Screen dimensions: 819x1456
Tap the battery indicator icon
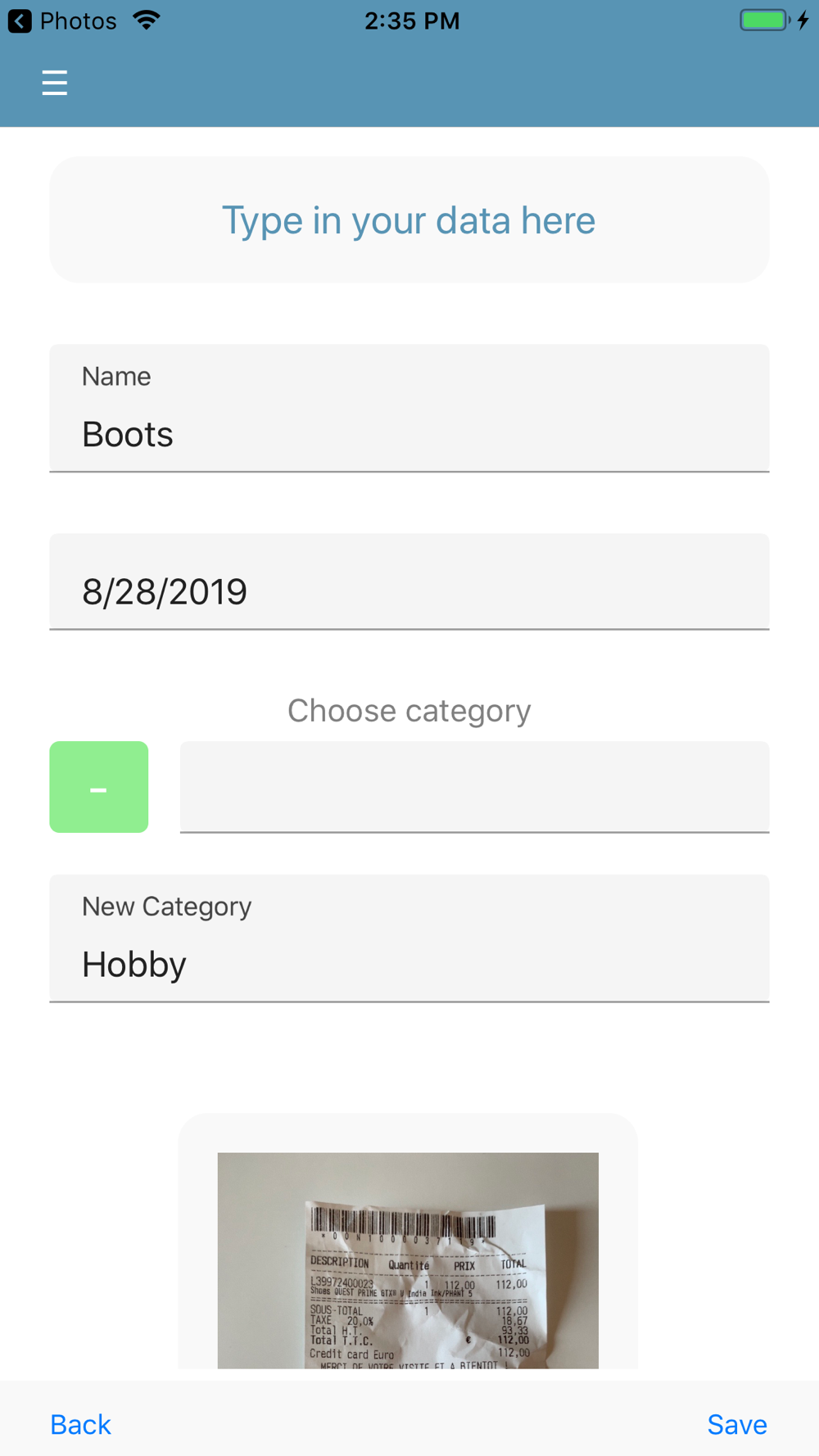(x=765, y=20)
